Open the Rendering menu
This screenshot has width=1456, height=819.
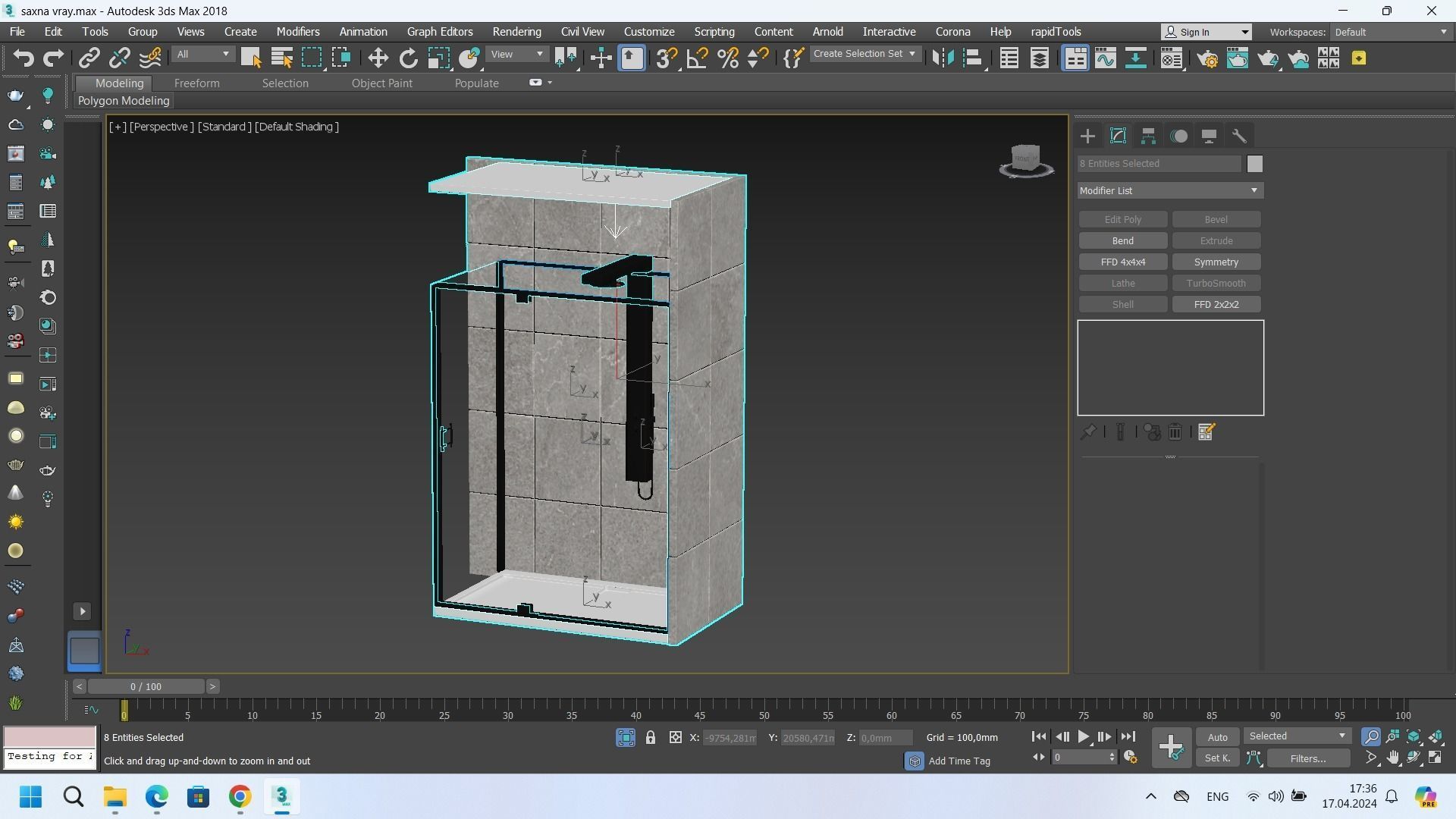click(516, 32)
